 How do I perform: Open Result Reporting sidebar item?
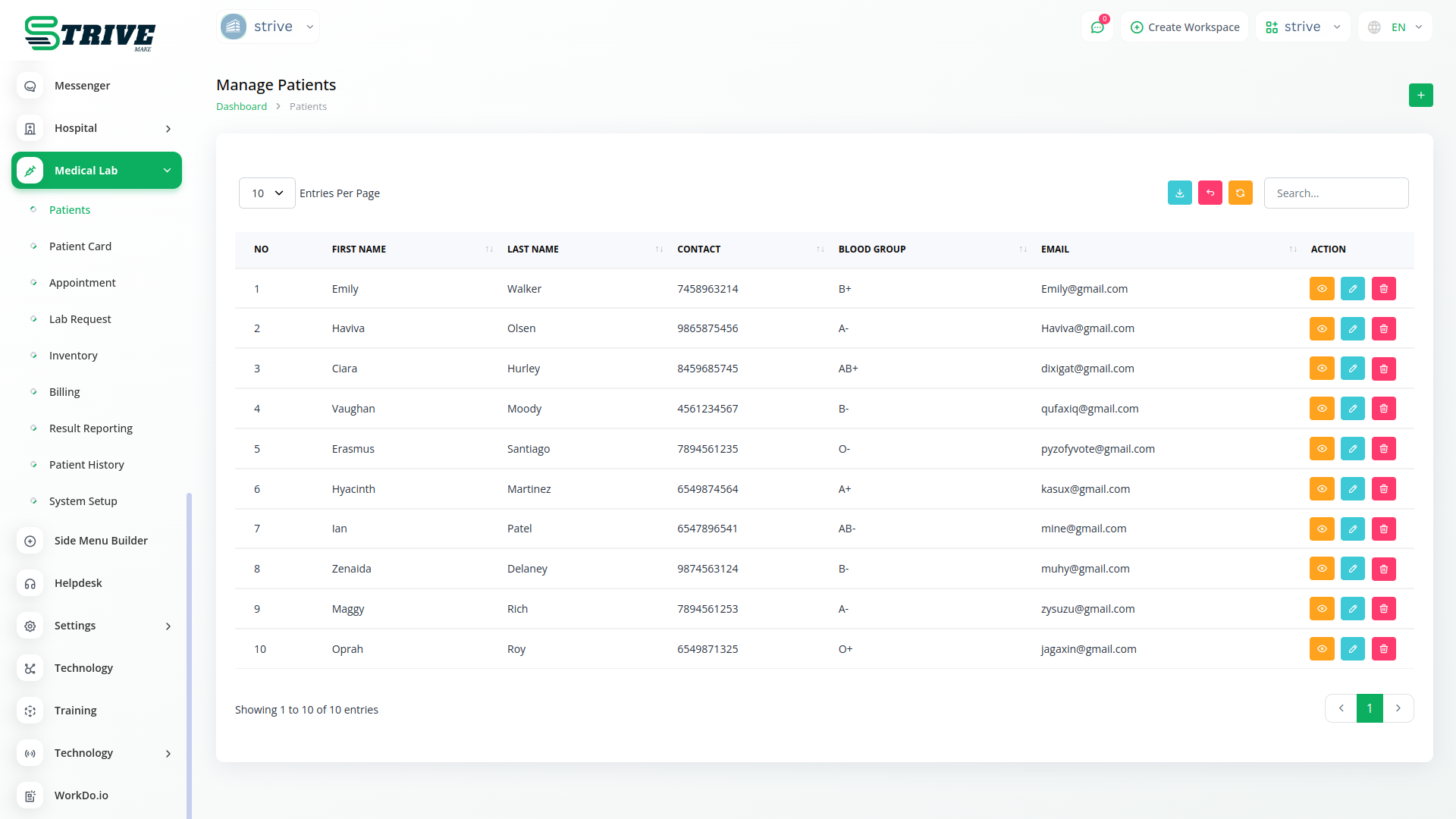coord(91,428)
